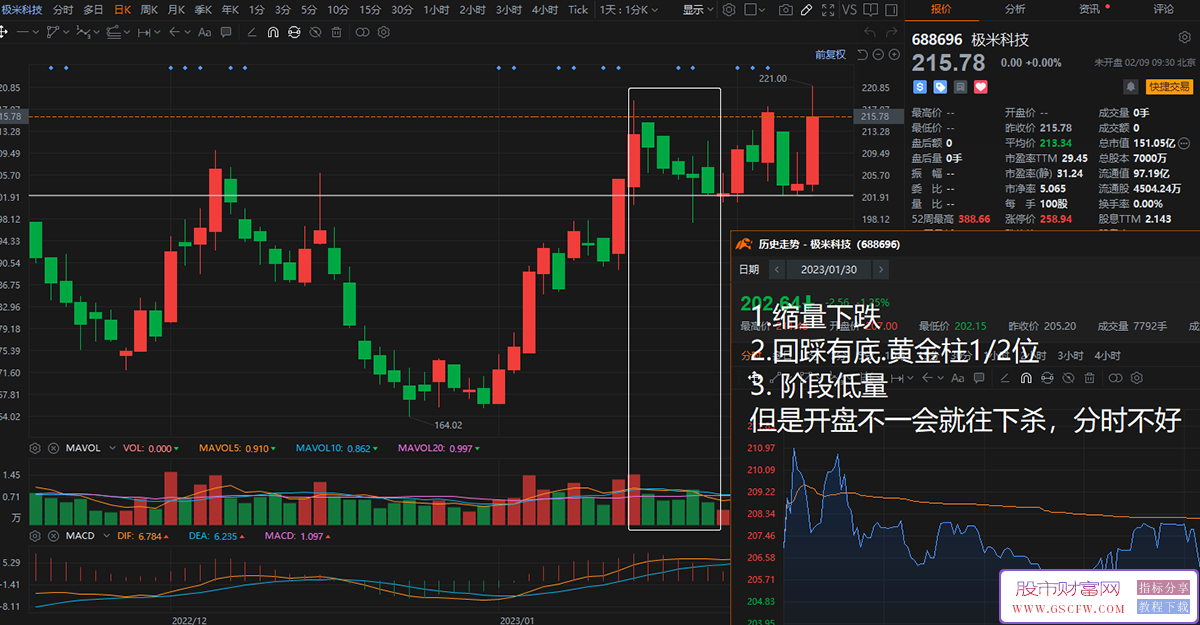Toggle the right sidebar panel icon
1200x625 pixels.
pos(891,10)
